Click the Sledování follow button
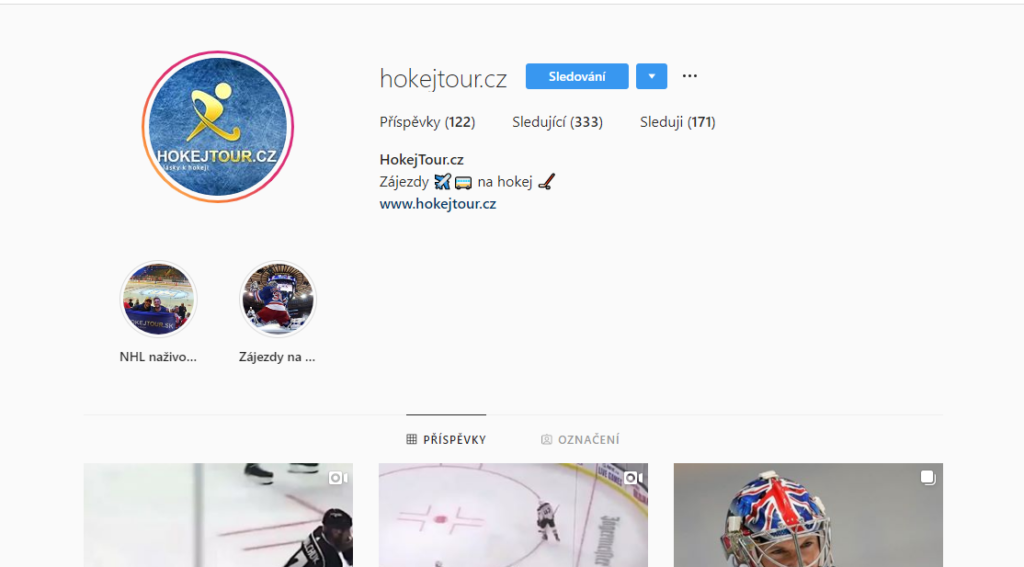 [x=577, y=76]
